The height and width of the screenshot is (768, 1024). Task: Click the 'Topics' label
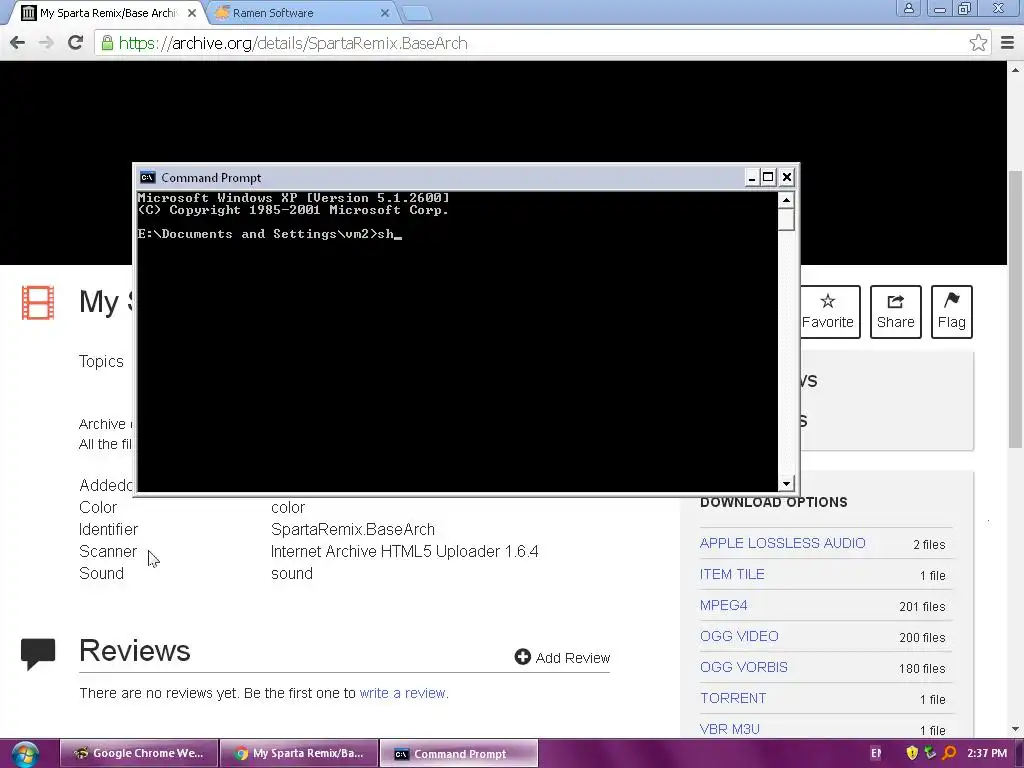(101, 362)
